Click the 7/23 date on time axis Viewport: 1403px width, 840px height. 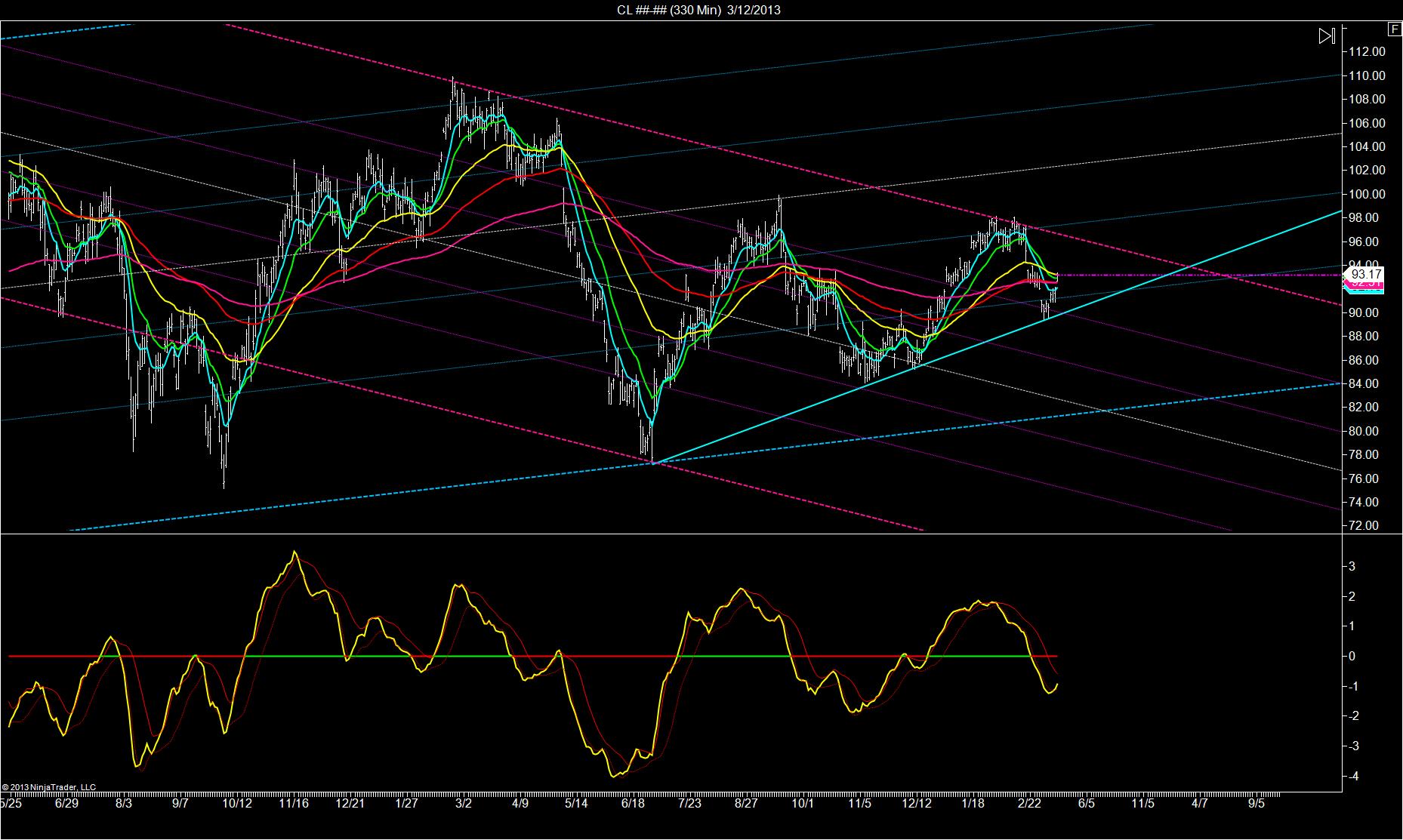689,803
